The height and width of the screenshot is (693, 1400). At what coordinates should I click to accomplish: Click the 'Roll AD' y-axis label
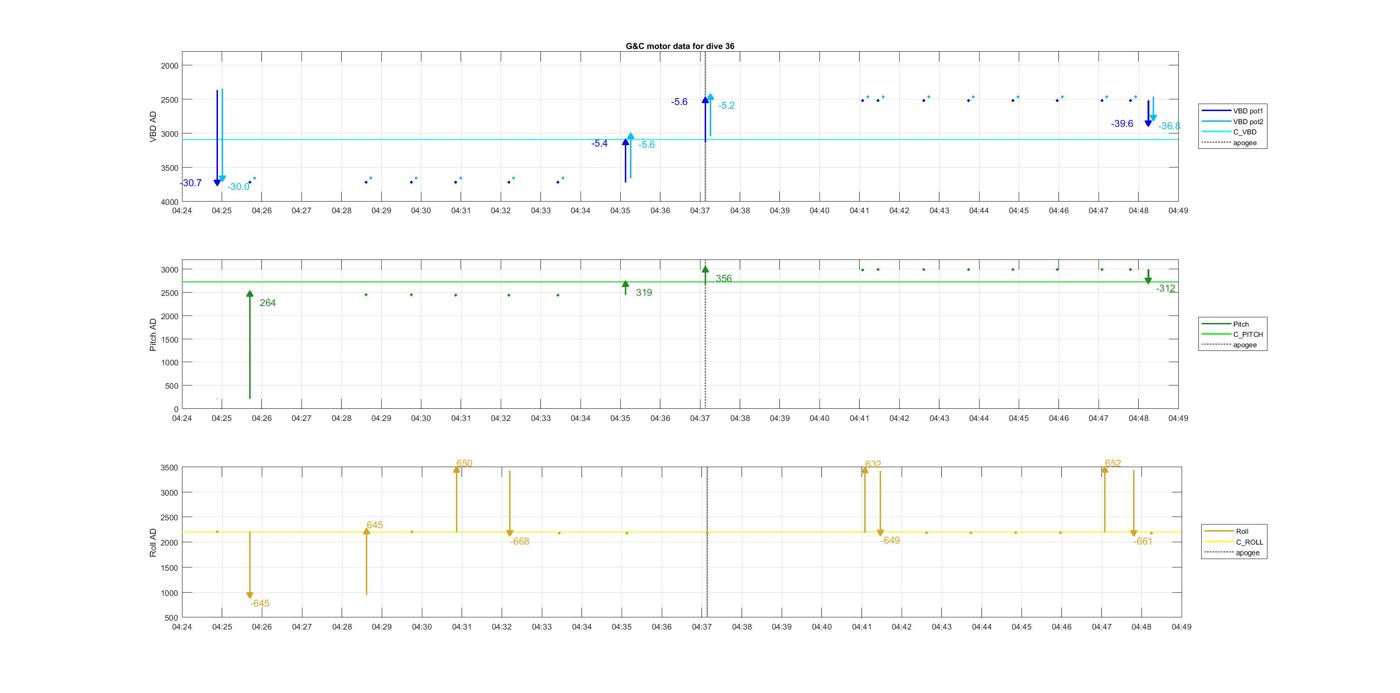(153, 543)
